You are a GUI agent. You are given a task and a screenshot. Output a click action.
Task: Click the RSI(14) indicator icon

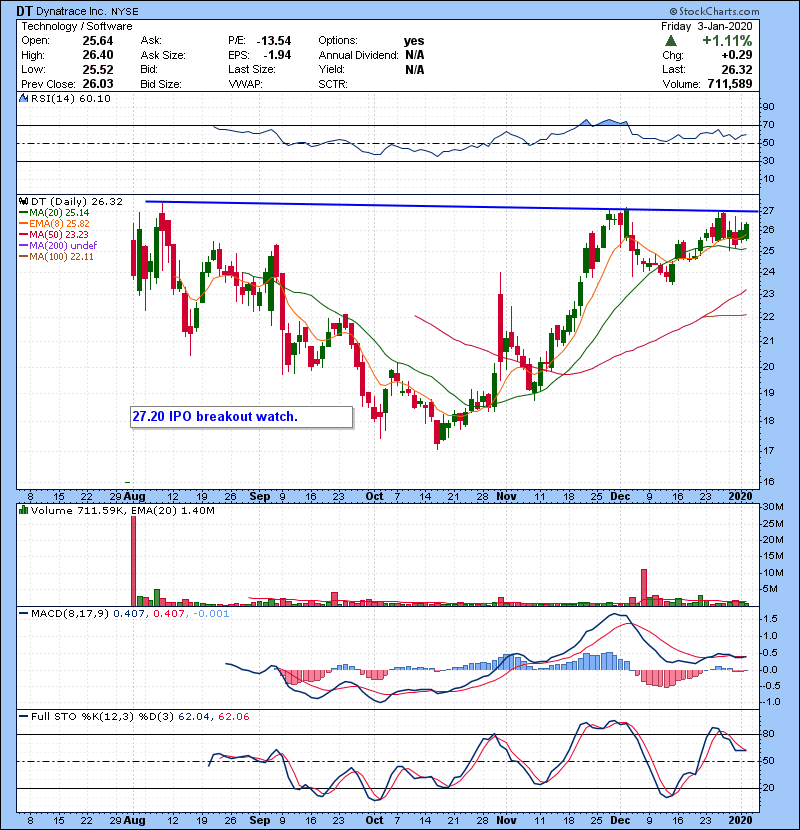coord(23,98)
